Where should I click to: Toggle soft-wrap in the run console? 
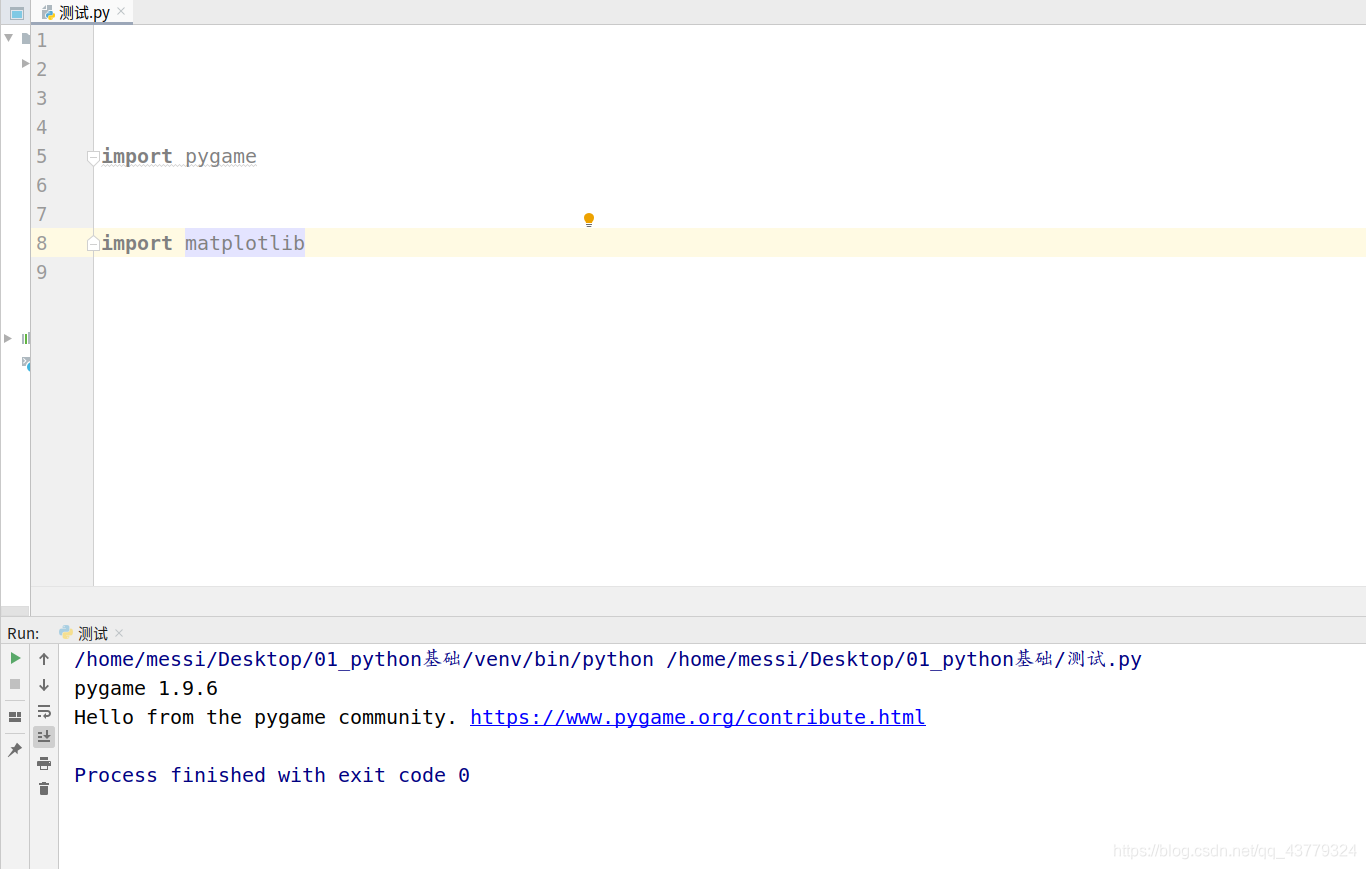click(43, 712)
